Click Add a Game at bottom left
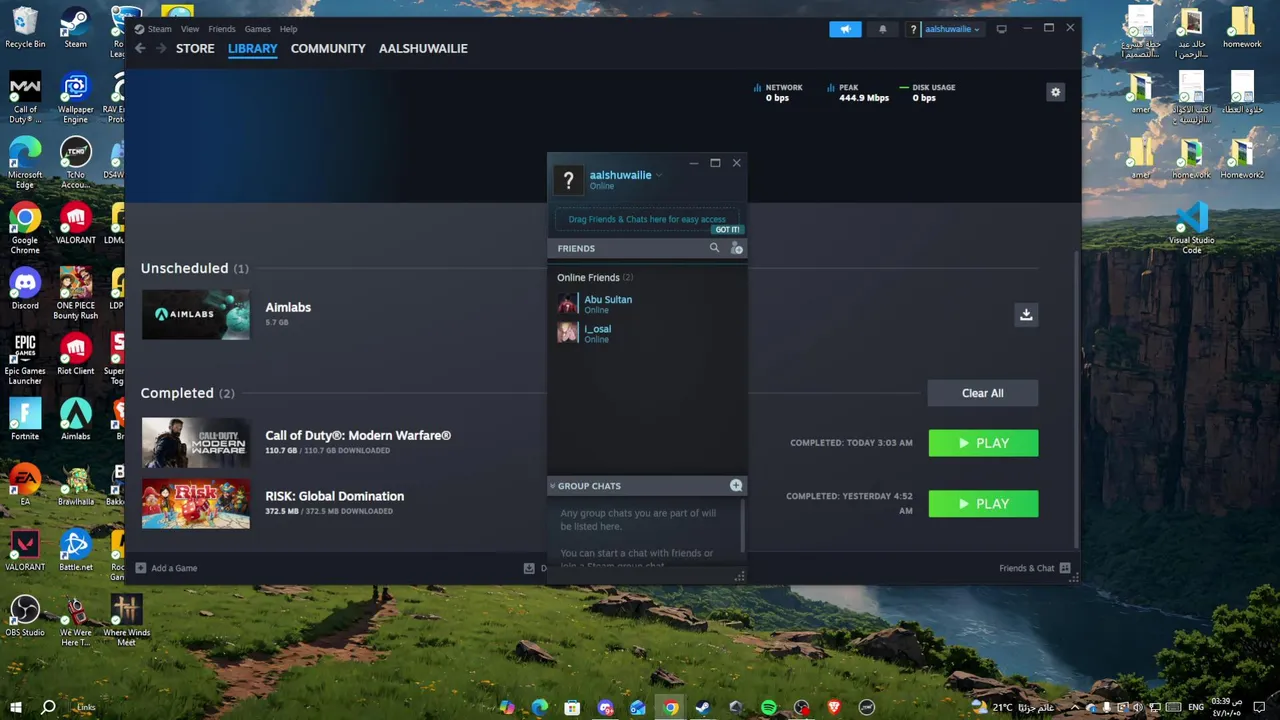The height and width of the screenshot is (720, 1280). (x=167, y=568)
